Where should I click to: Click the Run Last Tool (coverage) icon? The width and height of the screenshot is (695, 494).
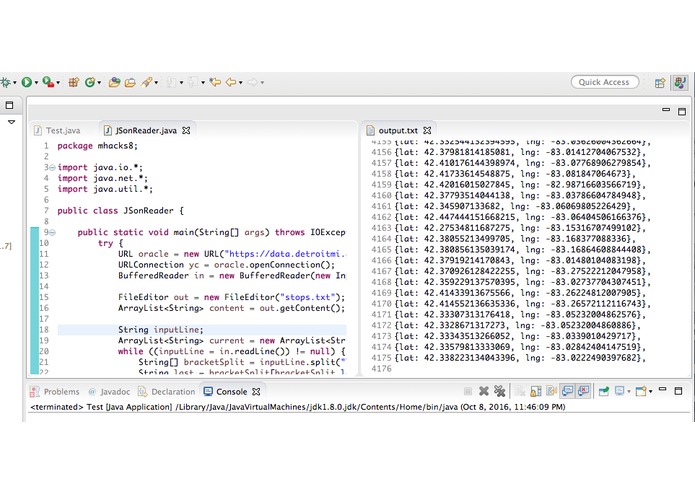(48, 82)
